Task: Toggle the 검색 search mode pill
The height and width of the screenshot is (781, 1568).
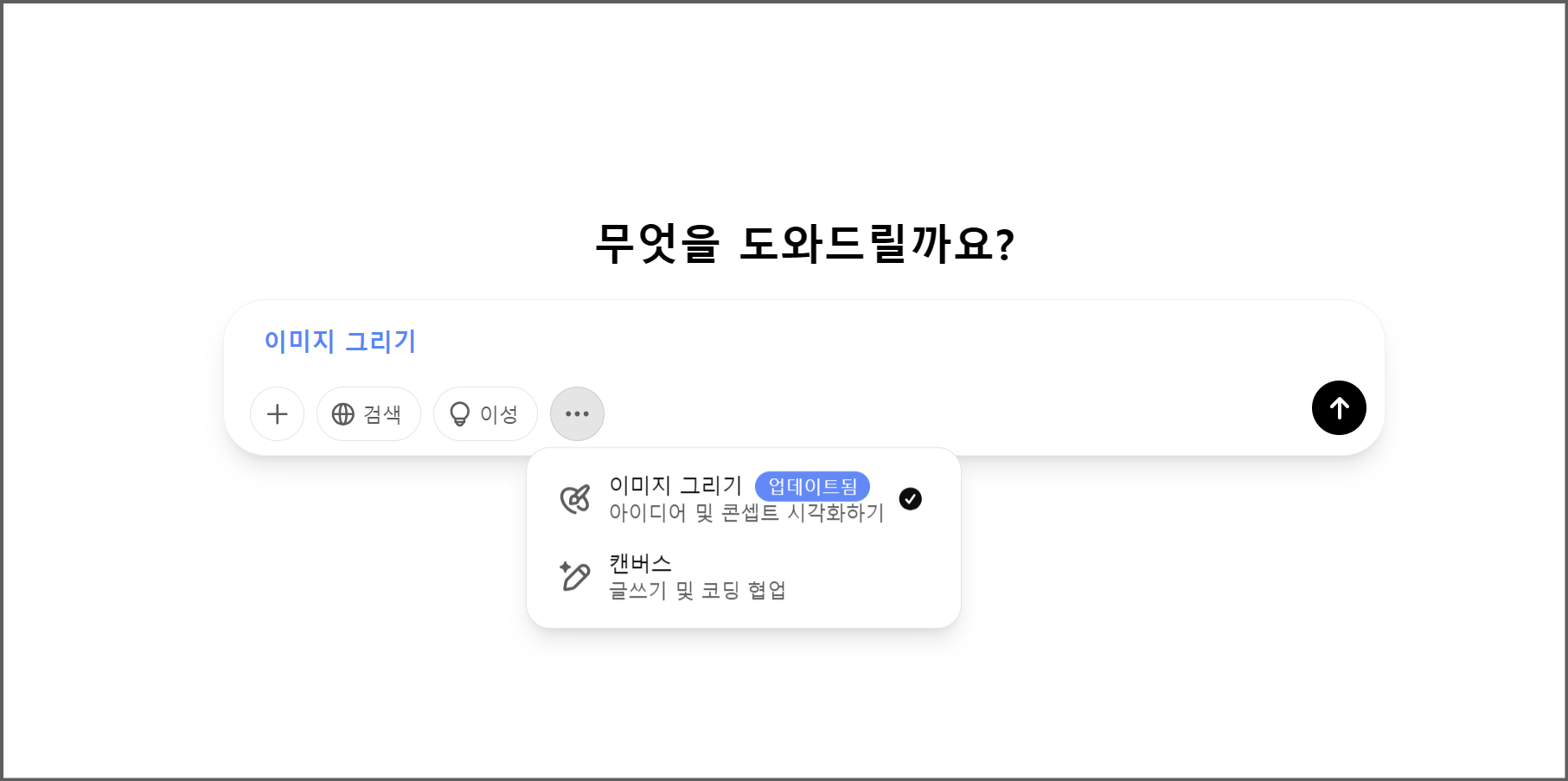Action: tap(368, 413)
